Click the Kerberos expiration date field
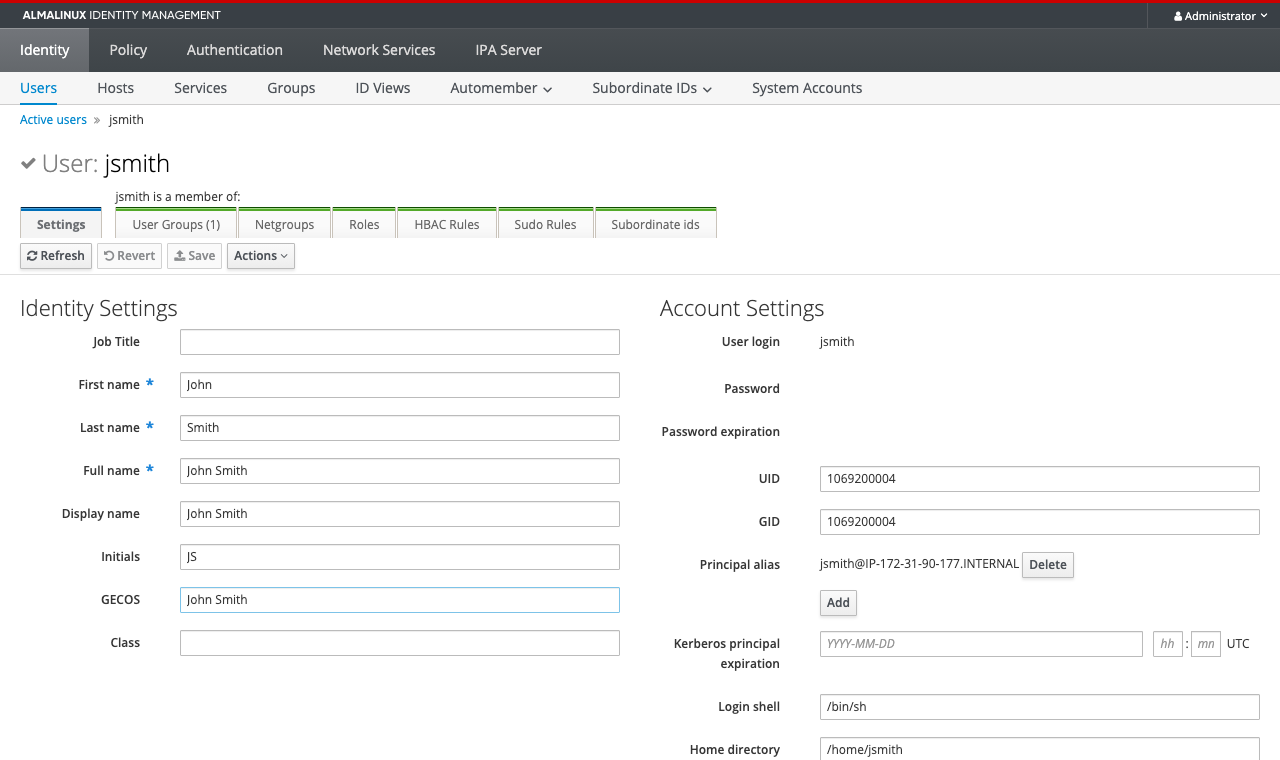The height and width of the screenshot is (760, 1280). (981, 644)
